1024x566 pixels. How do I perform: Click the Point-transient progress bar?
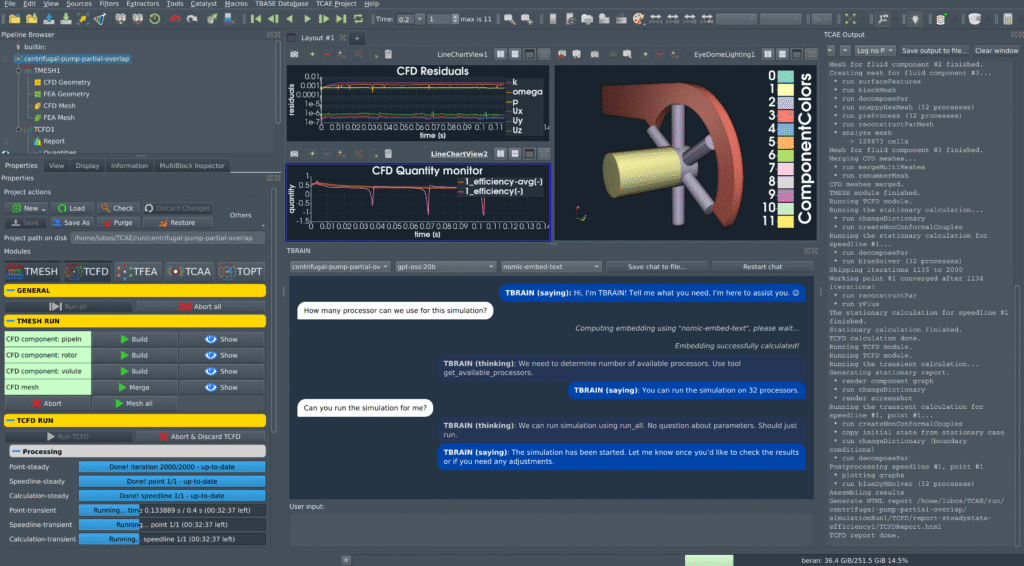point(172,510)
